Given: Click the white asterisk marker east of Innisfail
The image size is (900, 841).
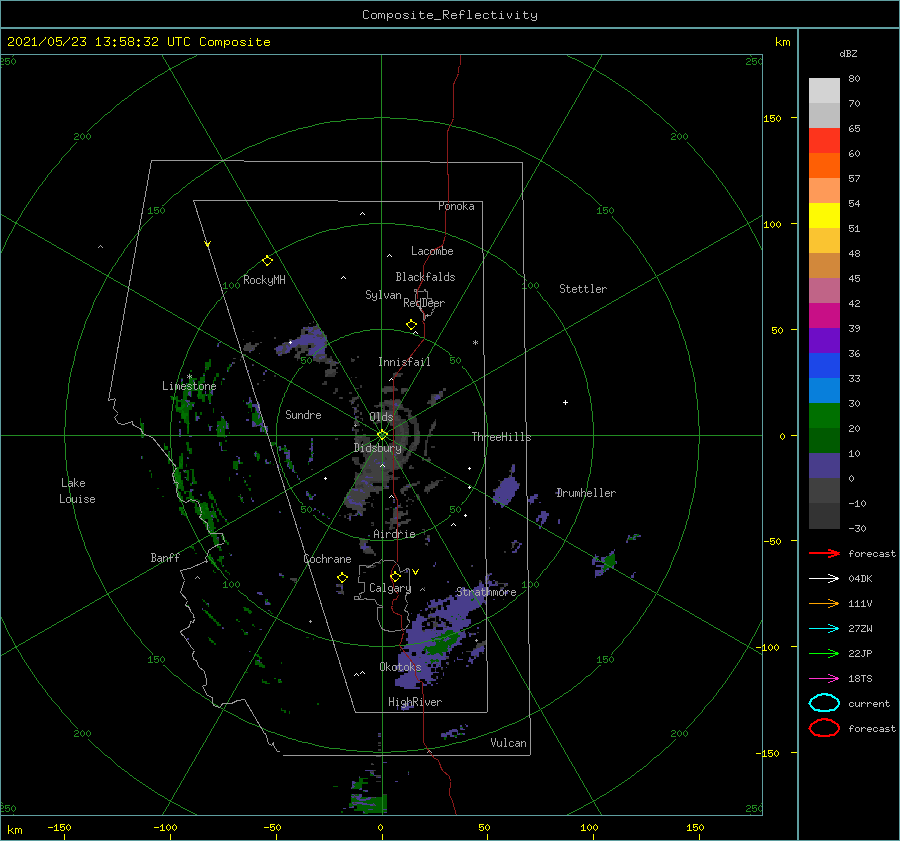Looking at the screenshot, I should point(475,343).
